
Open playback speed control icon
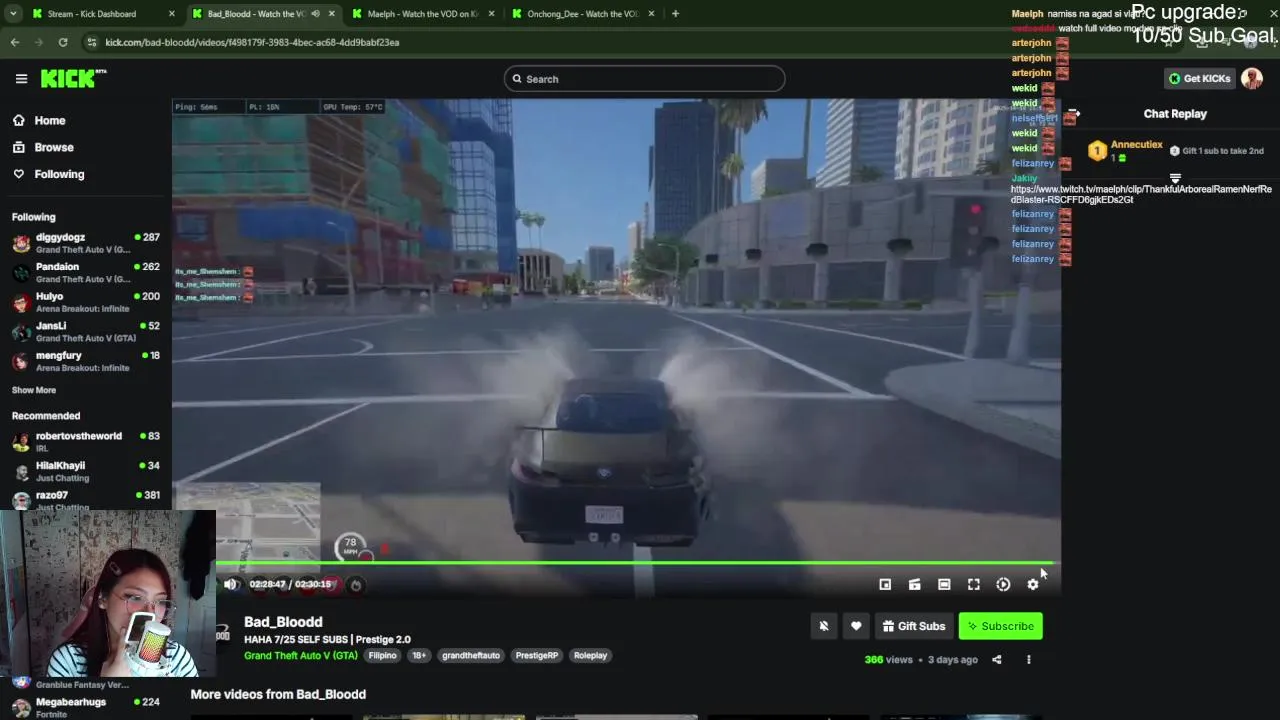click(1003, 584)
